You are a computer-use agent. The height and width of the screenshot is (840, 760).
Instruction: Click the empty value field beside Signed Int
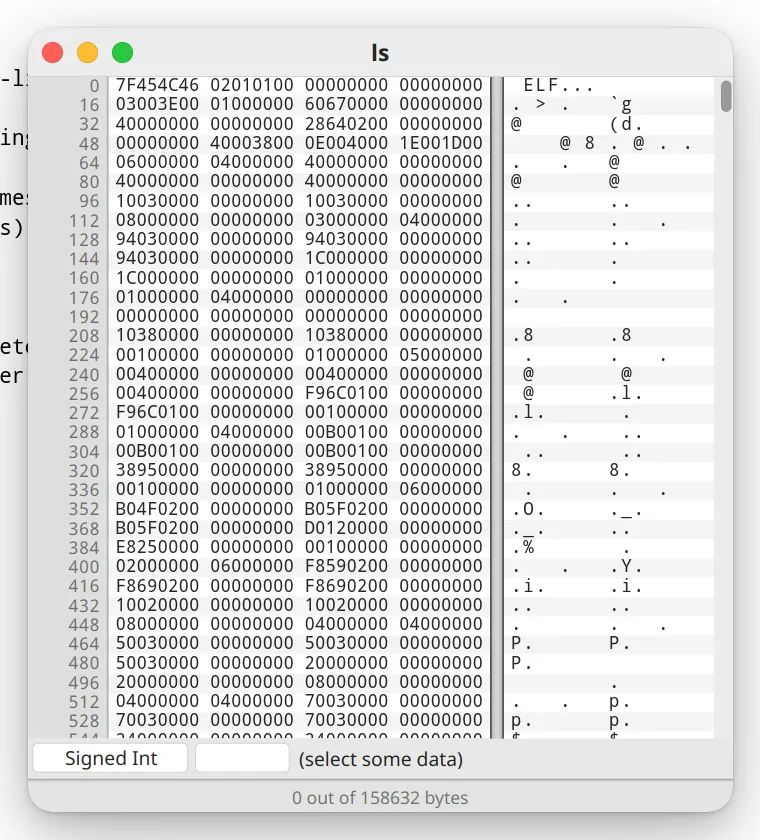click(x=242, y=758)
